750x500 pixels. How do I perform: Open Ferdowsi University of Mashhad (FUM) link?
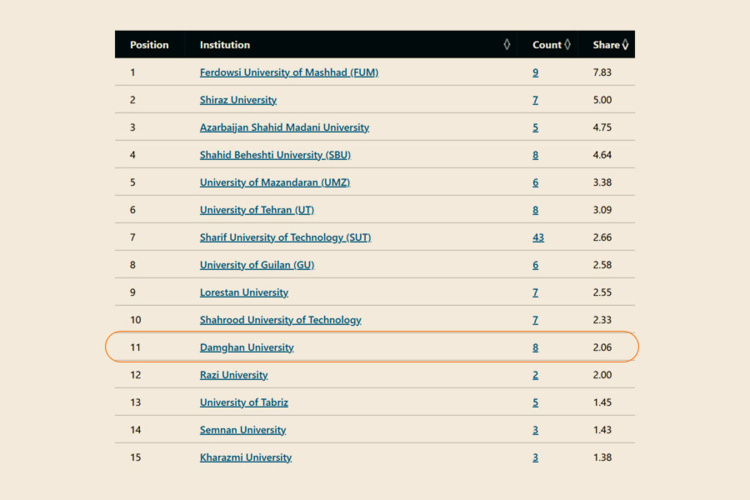pyautogui.click(x=289, y=72)
